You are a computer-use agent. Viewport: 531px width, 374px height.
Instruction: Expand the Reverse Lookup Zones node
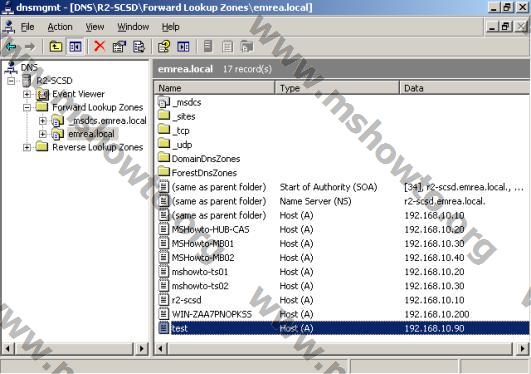[x=27, y=148]
